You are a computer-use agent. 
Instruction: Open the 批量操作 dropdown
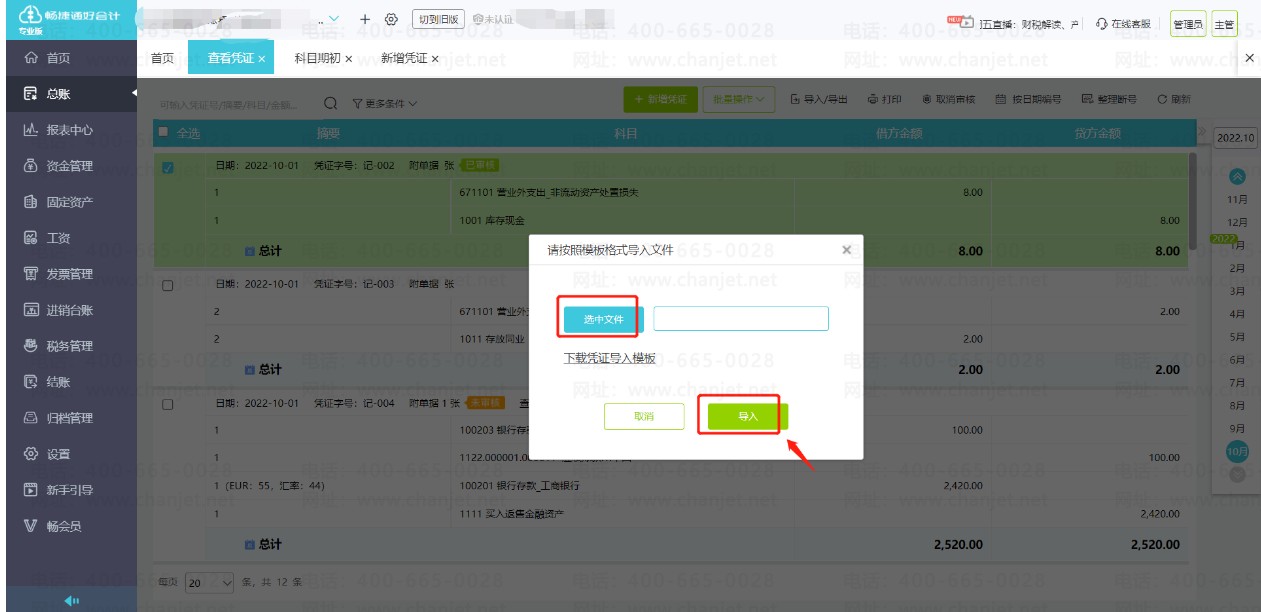click(739, 99)
